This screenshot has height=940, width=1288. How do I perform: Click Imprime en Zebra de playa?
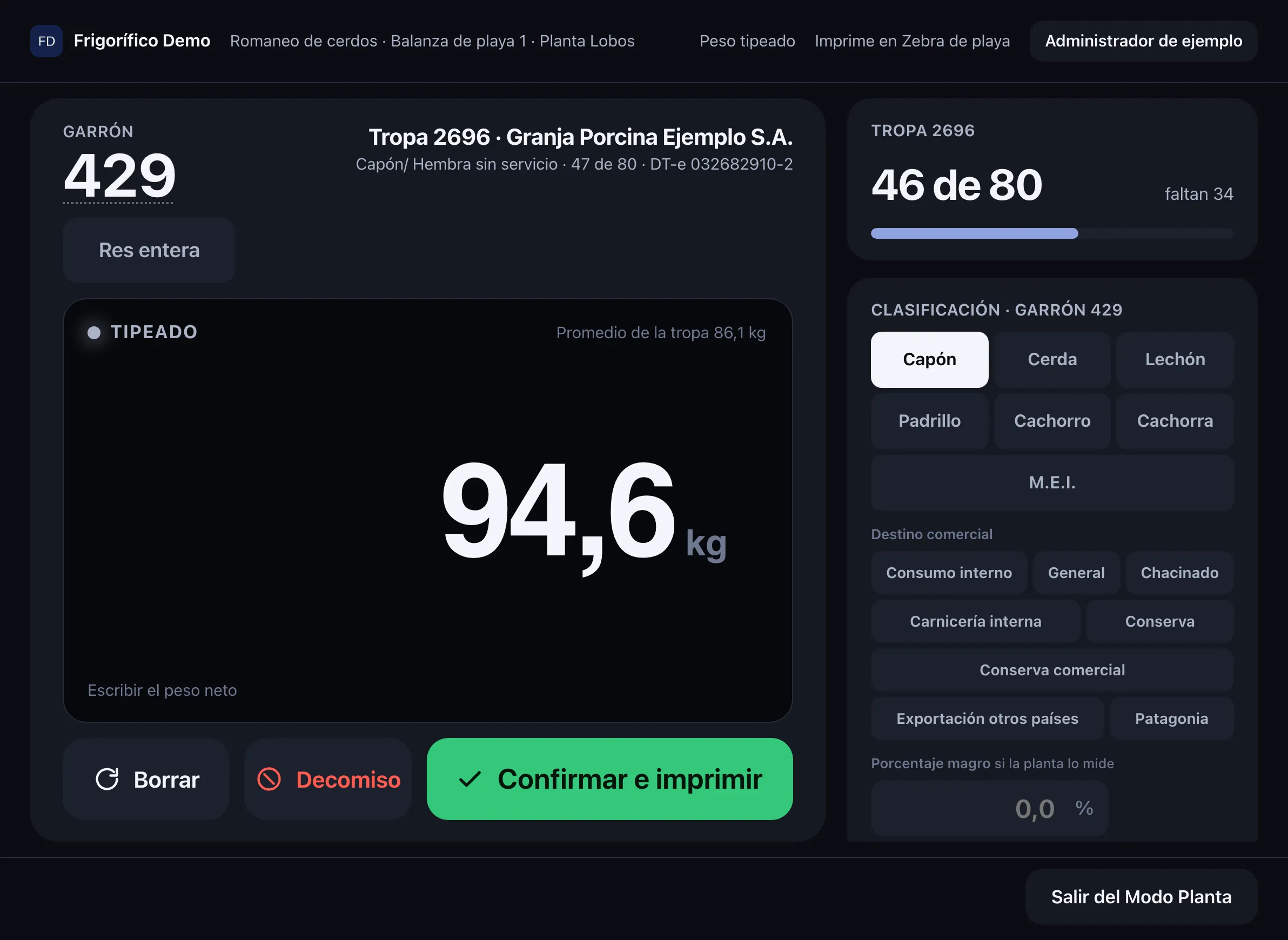pos(912,41)
